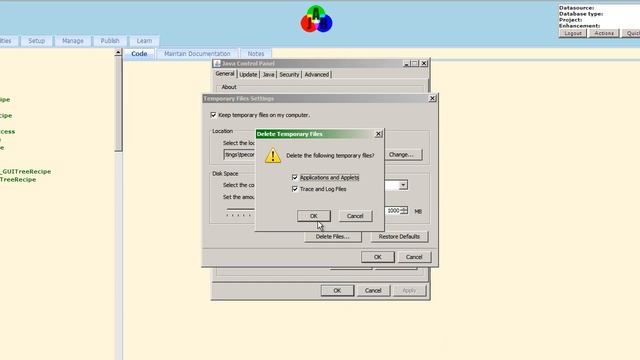
Task: Maximize the Java Control Panel window
Action: pos(415,64)
